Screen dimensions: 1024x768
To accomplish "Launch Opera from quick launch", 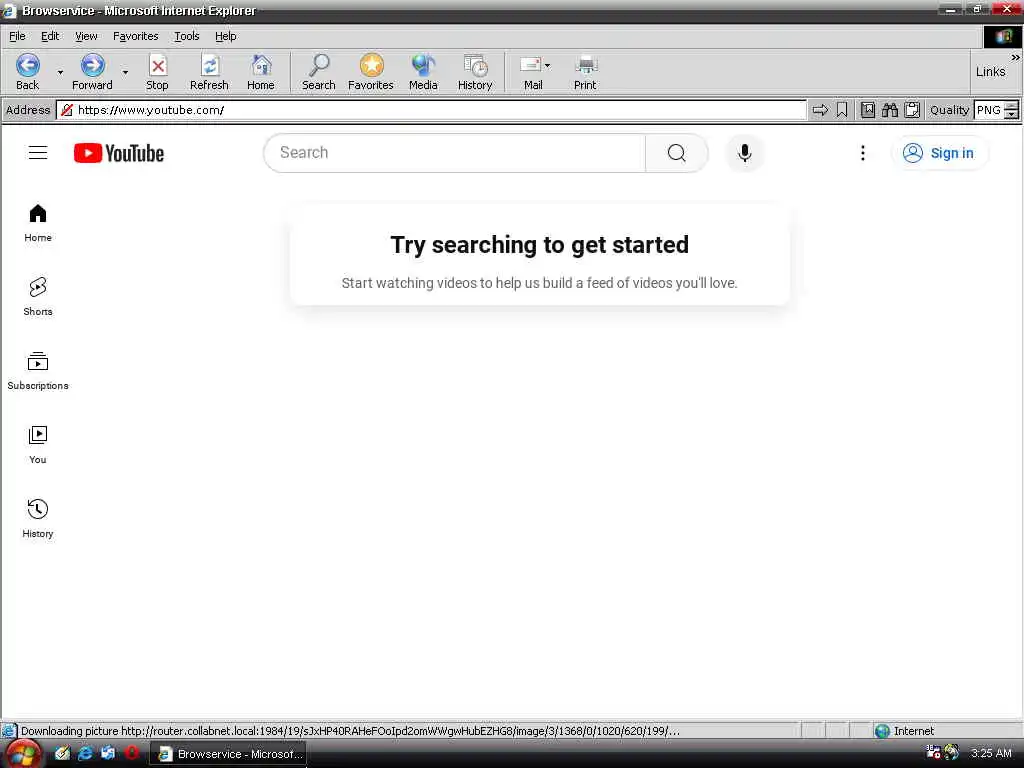I will click(x=132, y=754).
